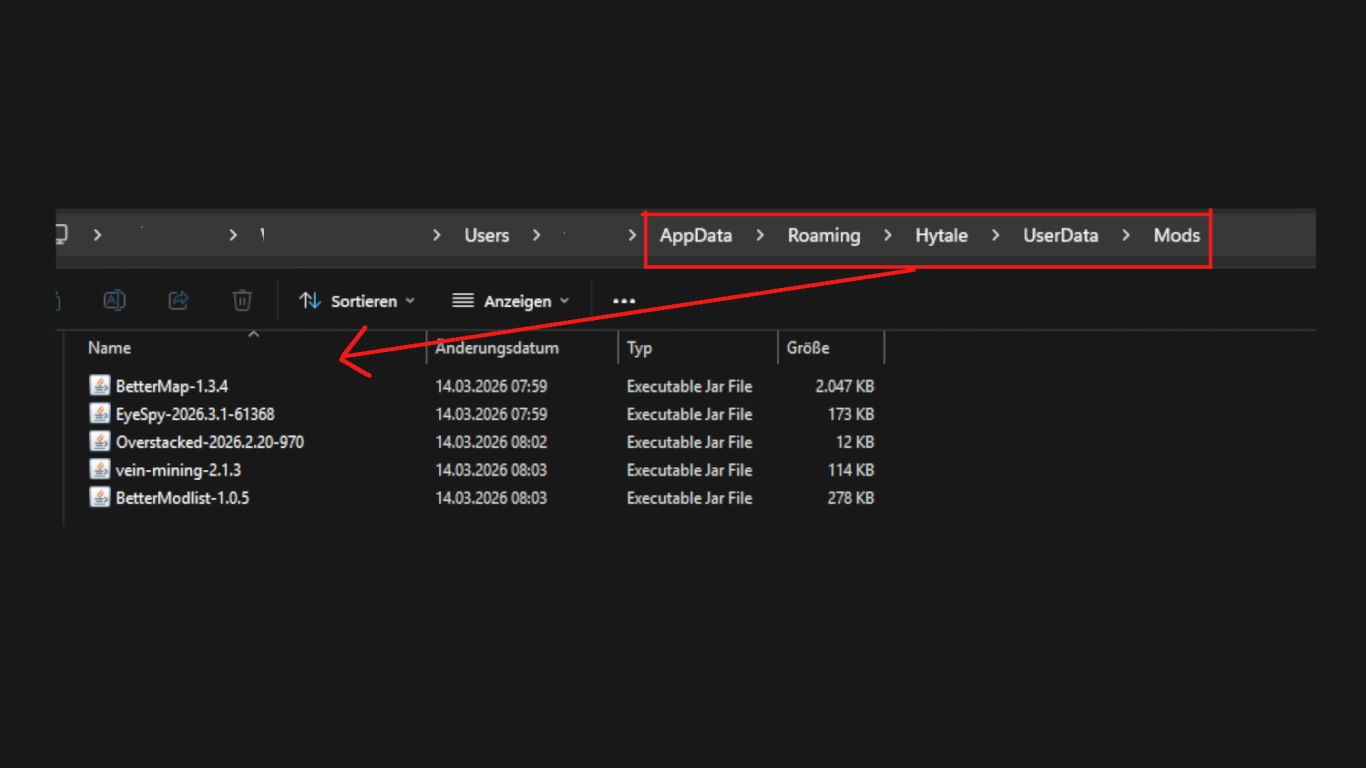The height and width of the screenshot is (768, 1366).
Task: Sort by the Größe column header
Action: coord(808,348)
